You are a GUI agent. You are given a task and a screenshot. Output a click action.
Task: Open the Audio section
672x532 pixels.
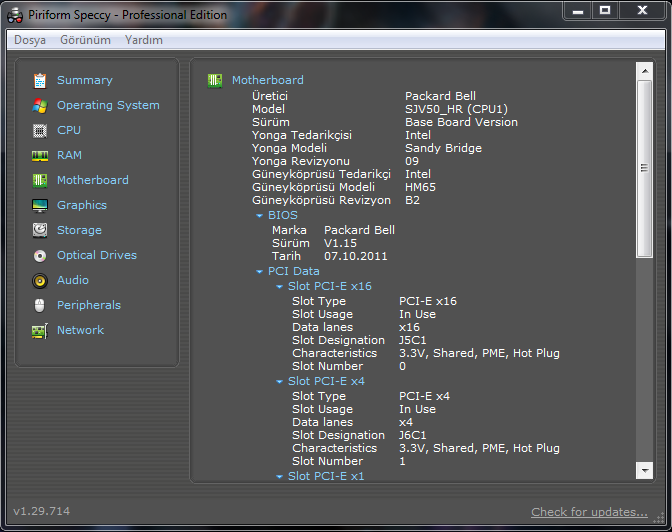(x=73, y=280)
